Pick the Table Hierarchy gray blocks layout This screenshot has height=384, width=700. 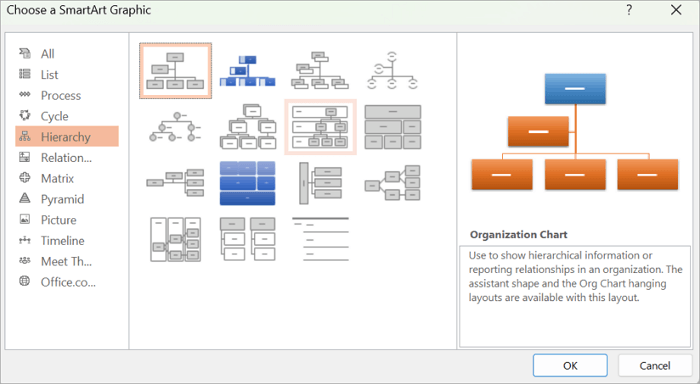point(392,127)
